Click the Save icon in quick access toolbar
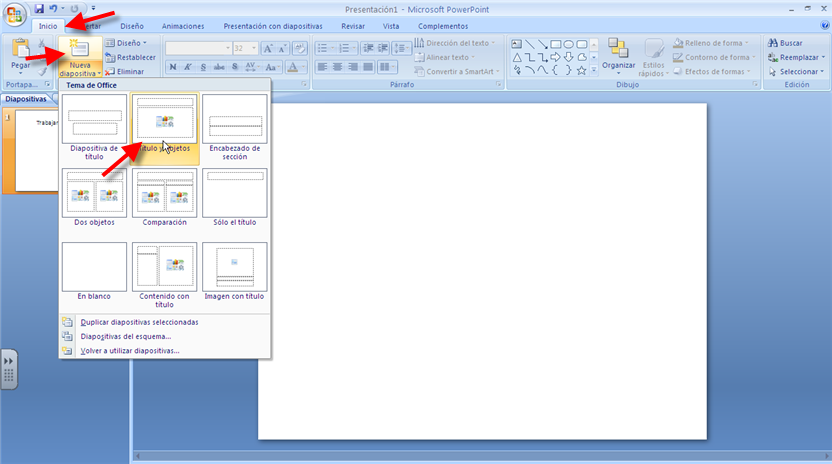This screenshot has width=832, height=464. 38,8
